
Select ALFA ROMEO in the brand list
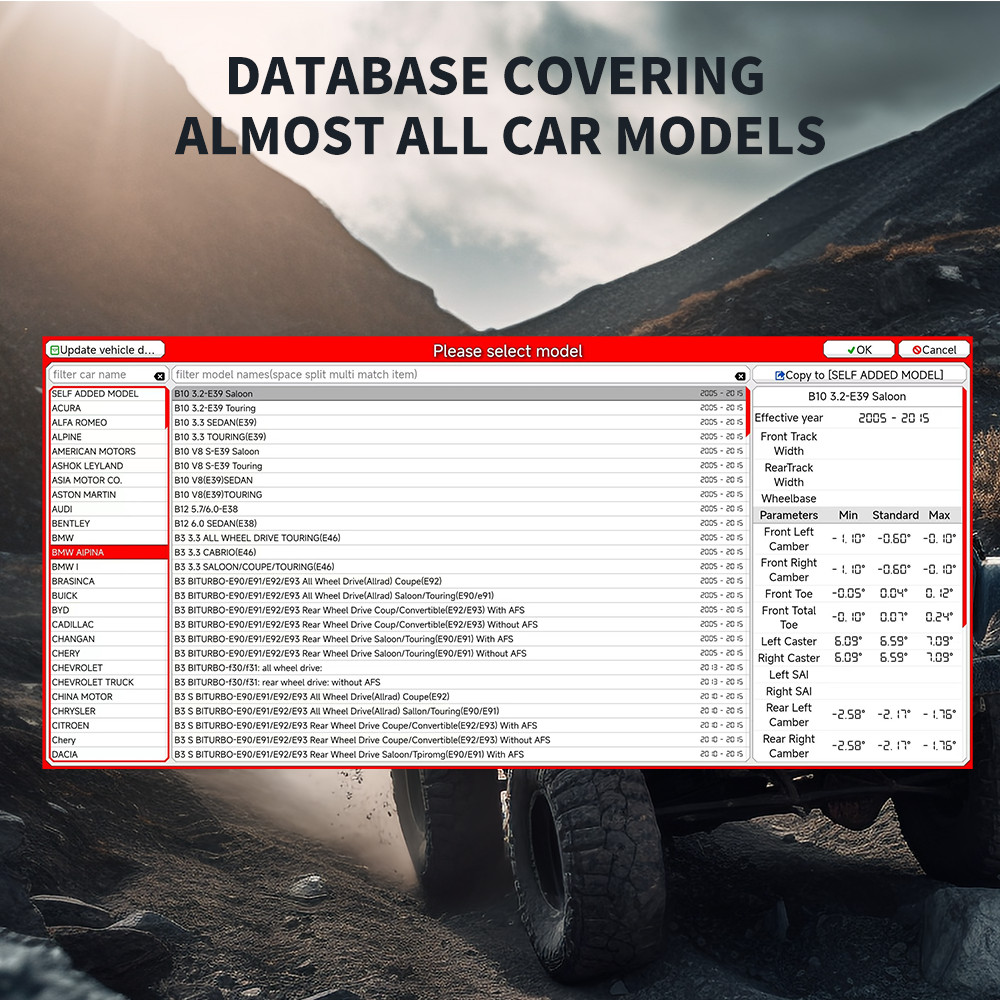80,423
